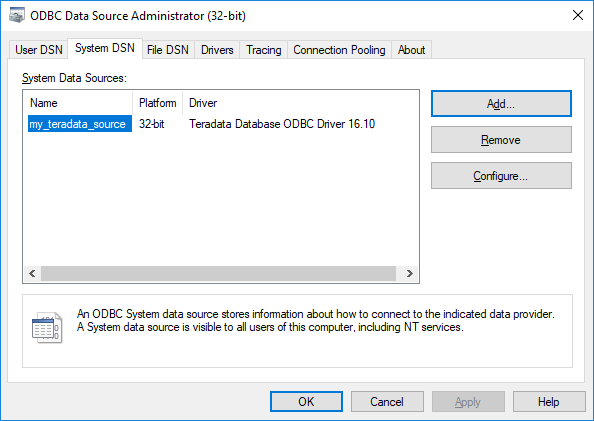Select the my_teradata_source row
Viewport: 594px width, 421px height.
(80, 124)
